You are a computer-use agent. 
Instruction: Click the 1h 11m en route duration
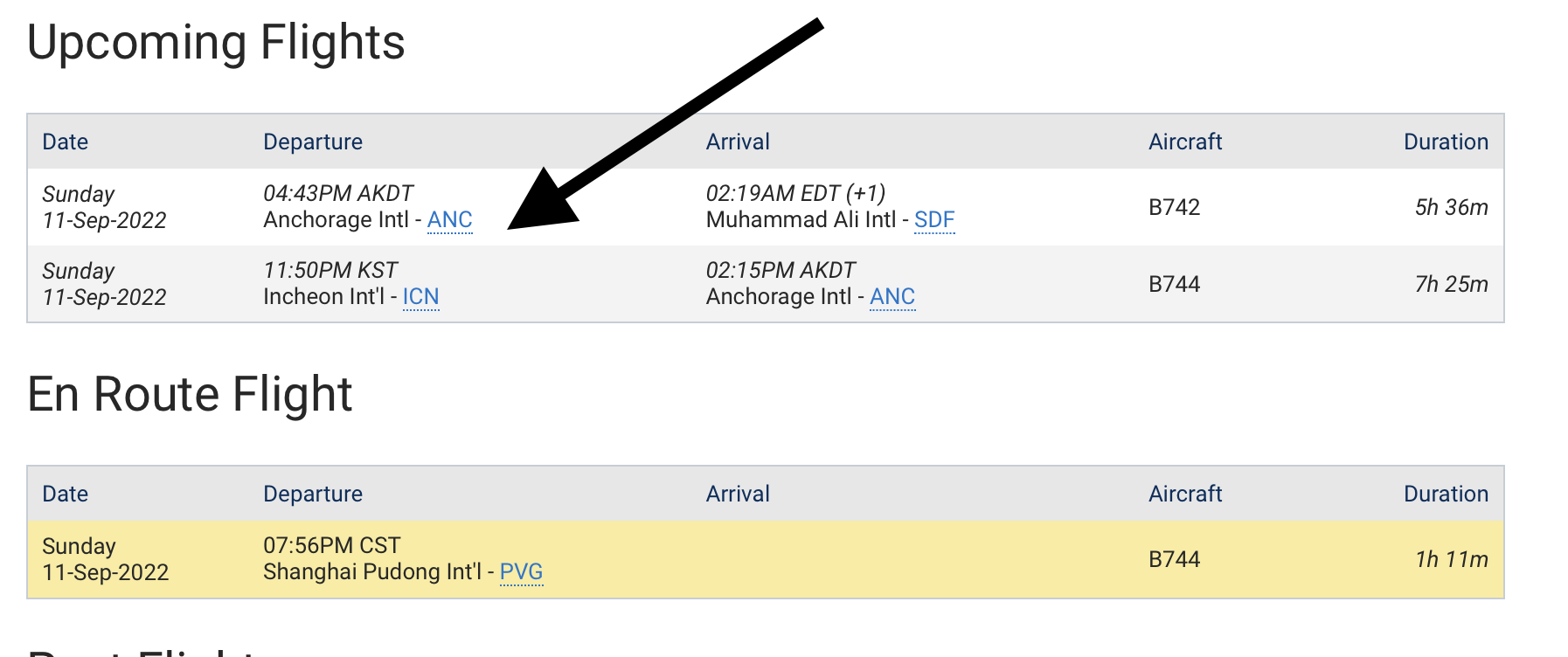pyautogui.click(x=1451, y=560)
